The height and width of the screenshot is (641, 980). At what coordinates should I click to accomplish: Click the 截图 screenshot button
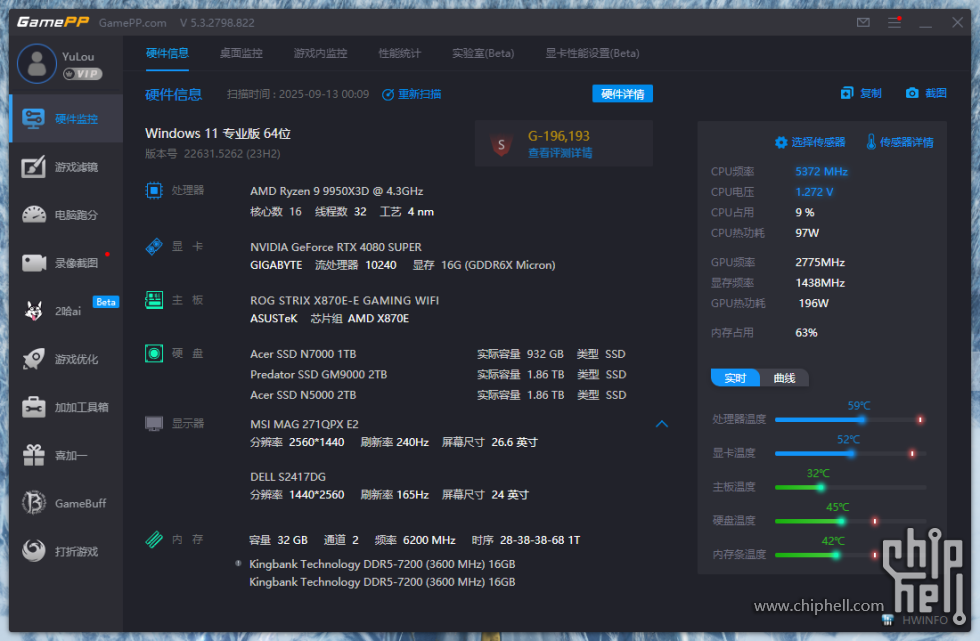(x=926, y=93)
